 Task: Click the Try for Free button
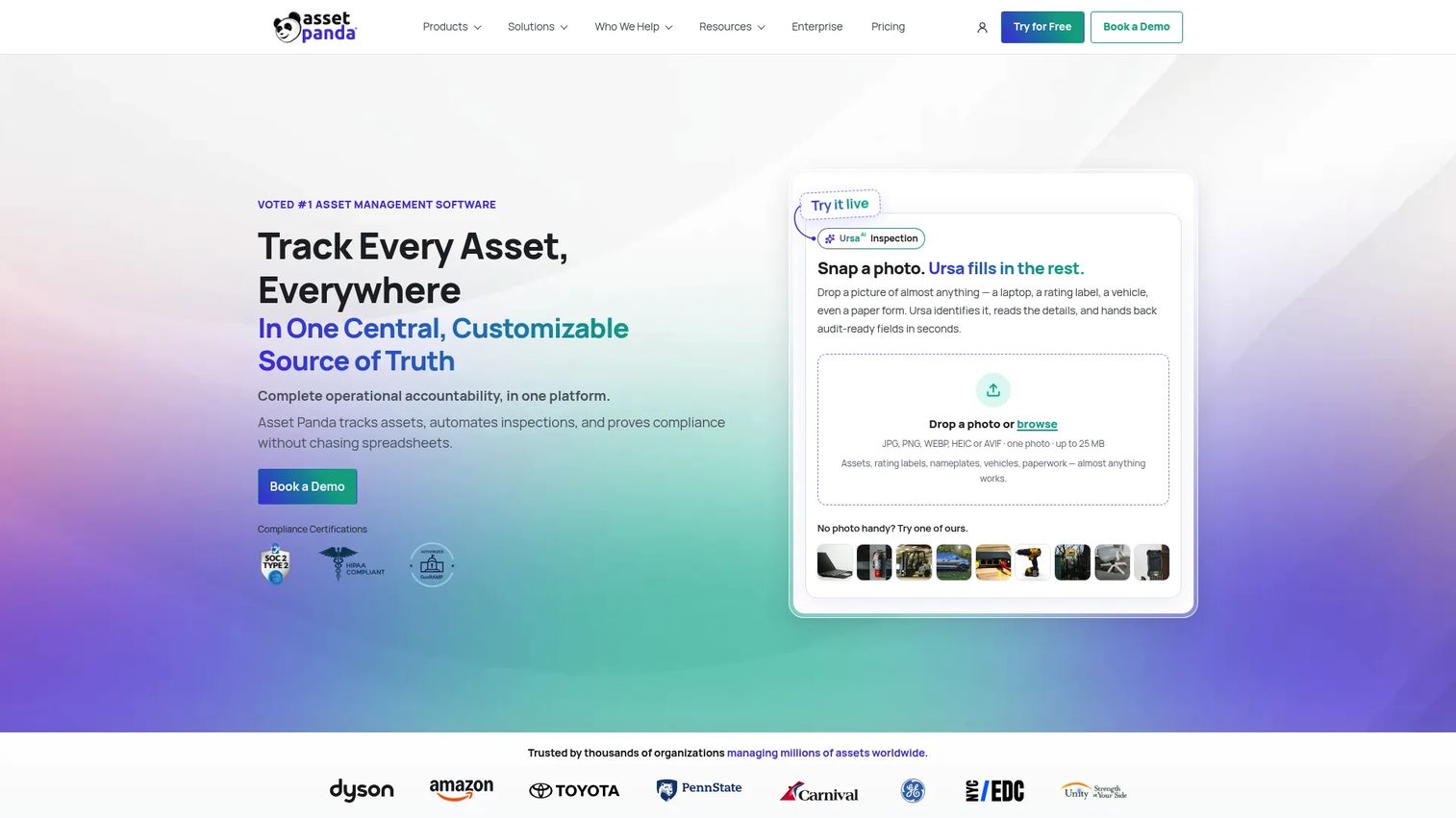click(1042, 27)
